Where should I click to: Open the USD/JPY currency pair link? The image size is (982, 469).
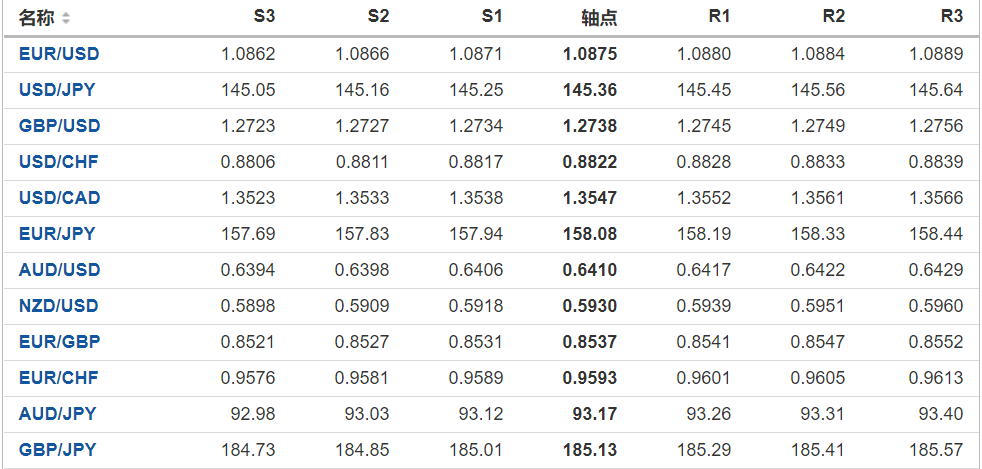click(57, 90)
